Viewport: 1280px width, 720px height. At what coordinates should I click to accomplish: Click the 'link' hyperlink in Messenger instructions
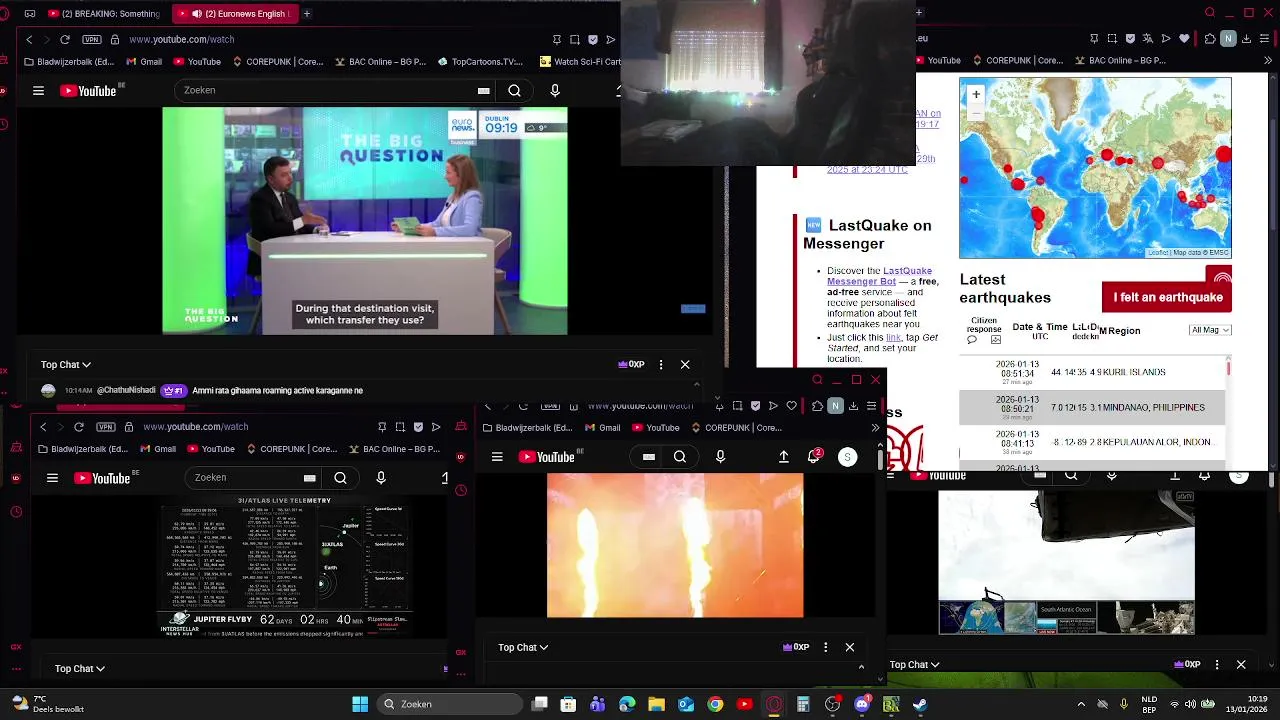[x=893, y=338]
